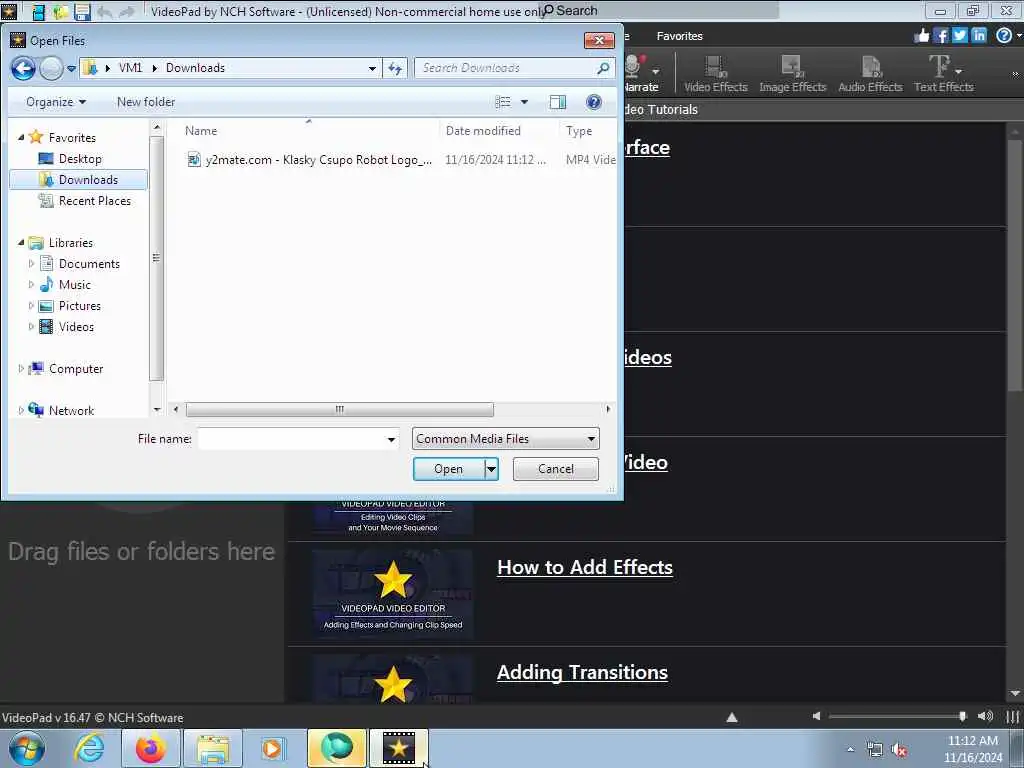Open Windows Explorer from the taskbar
The width and height of the screenshot is (1024, 768).
click(x=213, y=748)
